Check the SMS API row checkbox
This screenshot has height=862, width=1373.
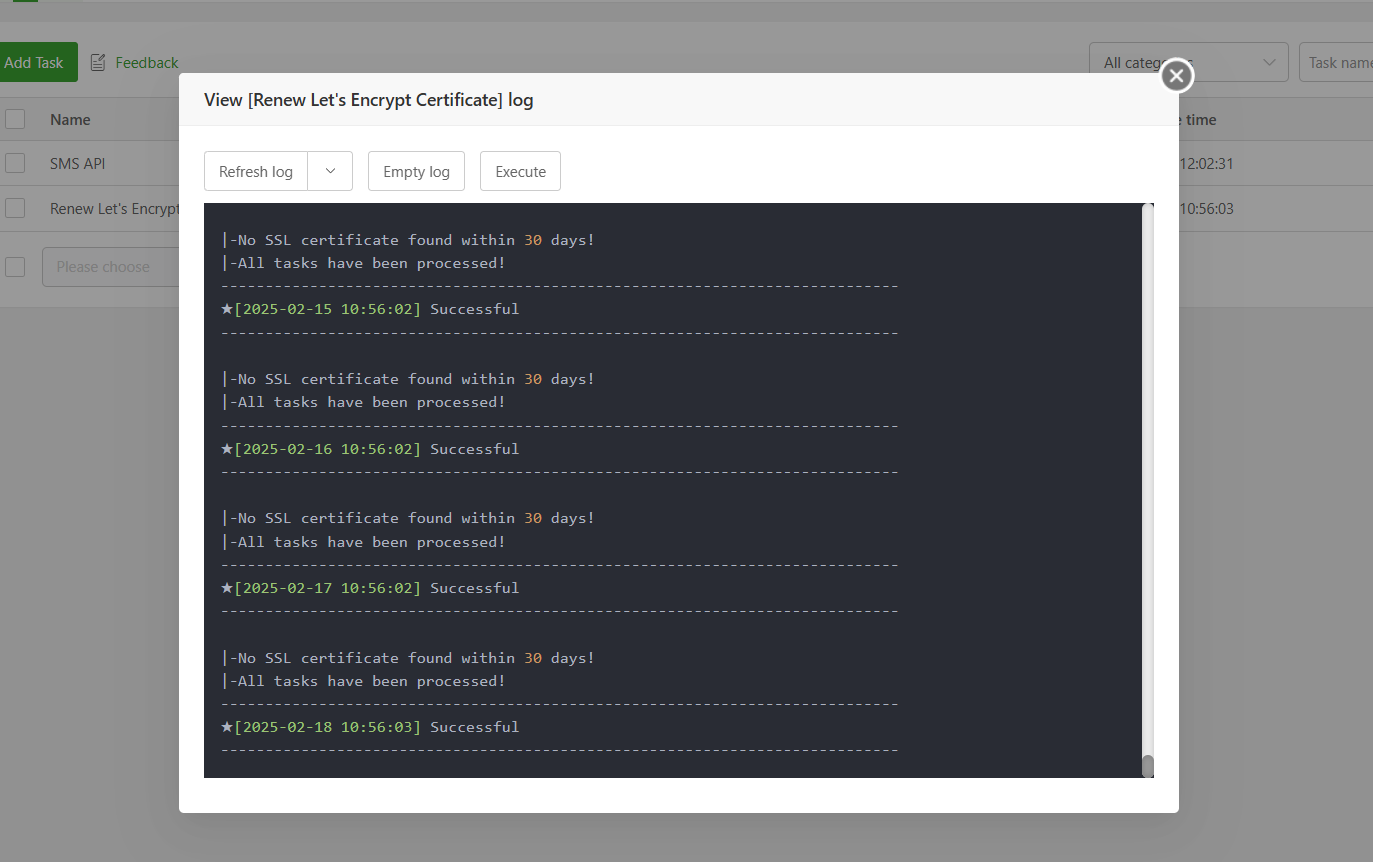[15, 163]
